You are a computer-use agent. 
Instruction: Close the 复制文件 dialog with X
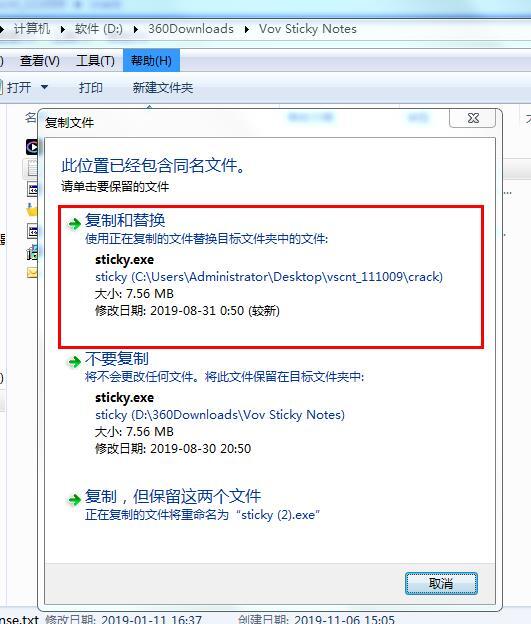click(x=472, y=118)
